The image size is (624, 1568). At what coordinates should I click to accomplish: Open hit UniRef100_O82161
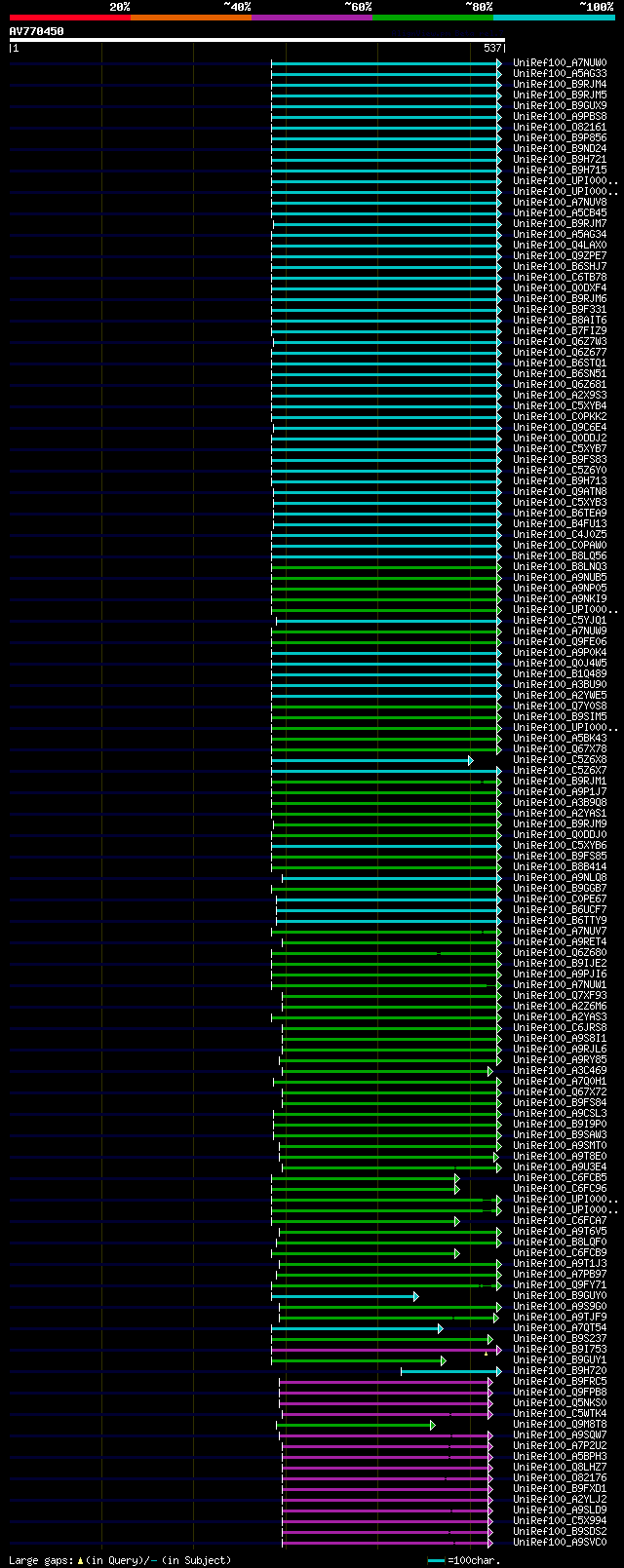click(560, 128)
